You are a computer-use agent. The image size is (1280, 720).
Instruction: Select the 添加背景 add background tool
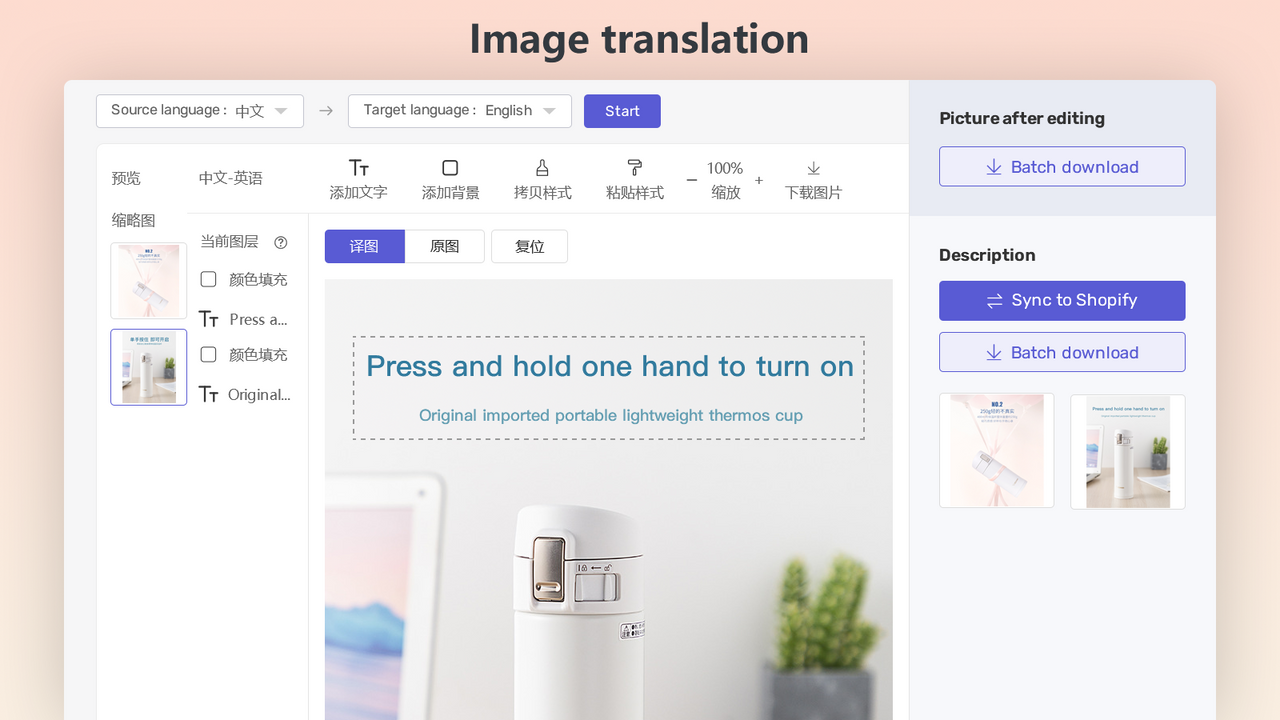[x=450, y=178]
